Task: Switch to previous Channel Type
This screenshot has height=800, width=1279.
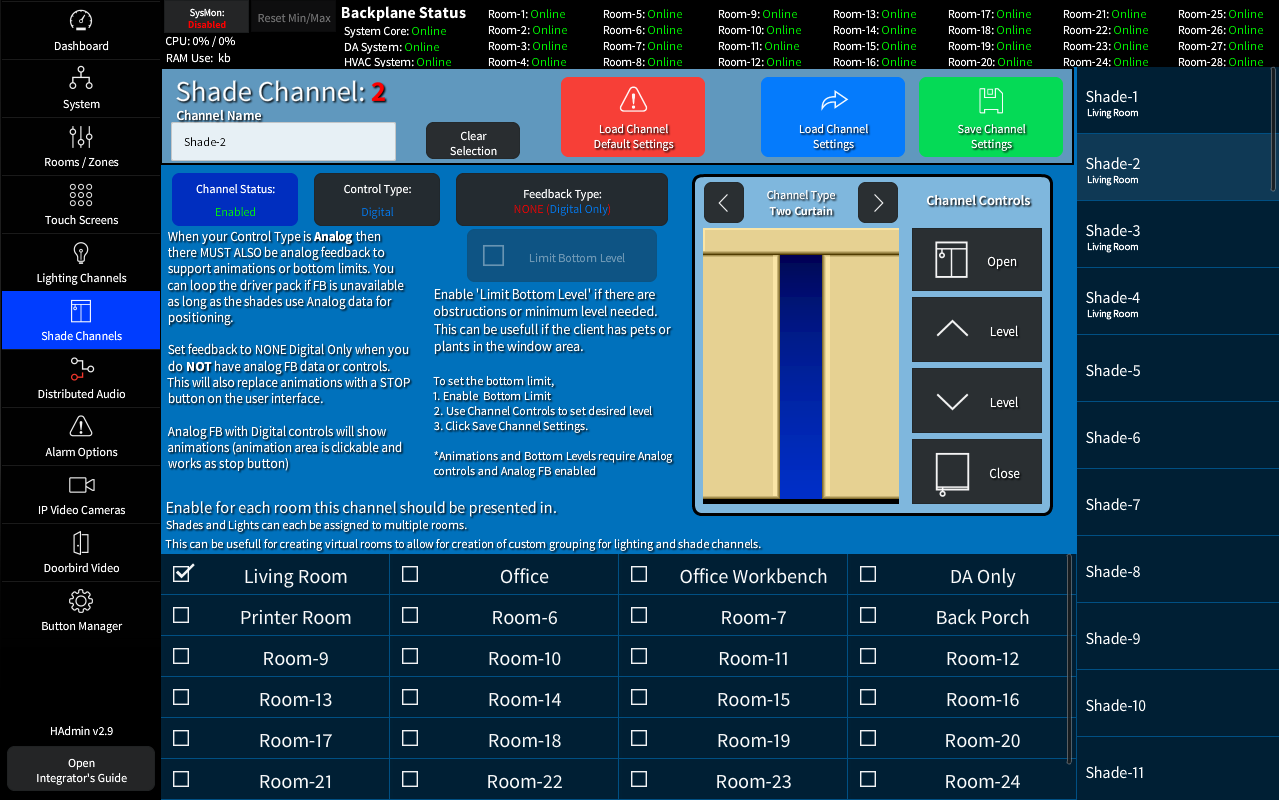Action: [723, 203]
